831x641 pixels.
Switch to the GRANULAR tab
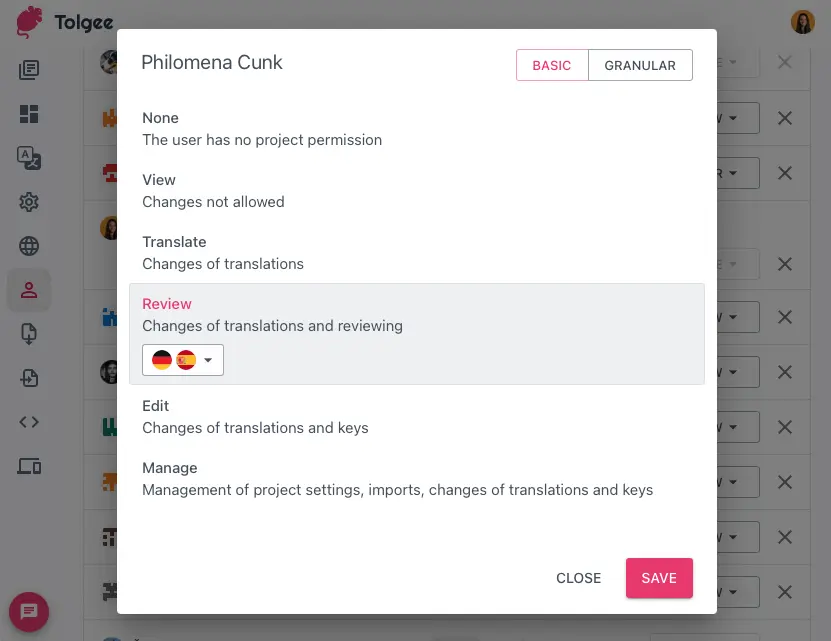640,64
